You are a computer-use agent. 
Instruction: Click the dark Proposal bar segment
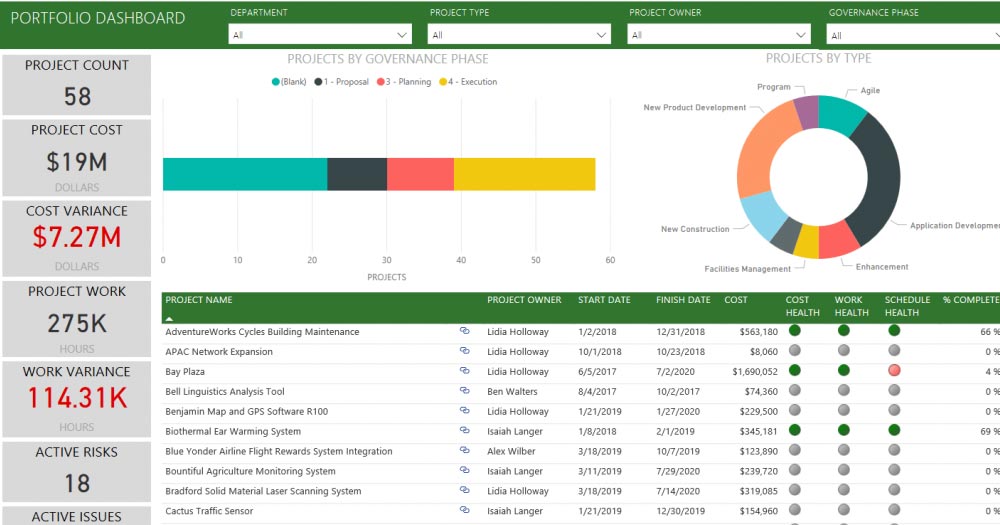[357, 174]
